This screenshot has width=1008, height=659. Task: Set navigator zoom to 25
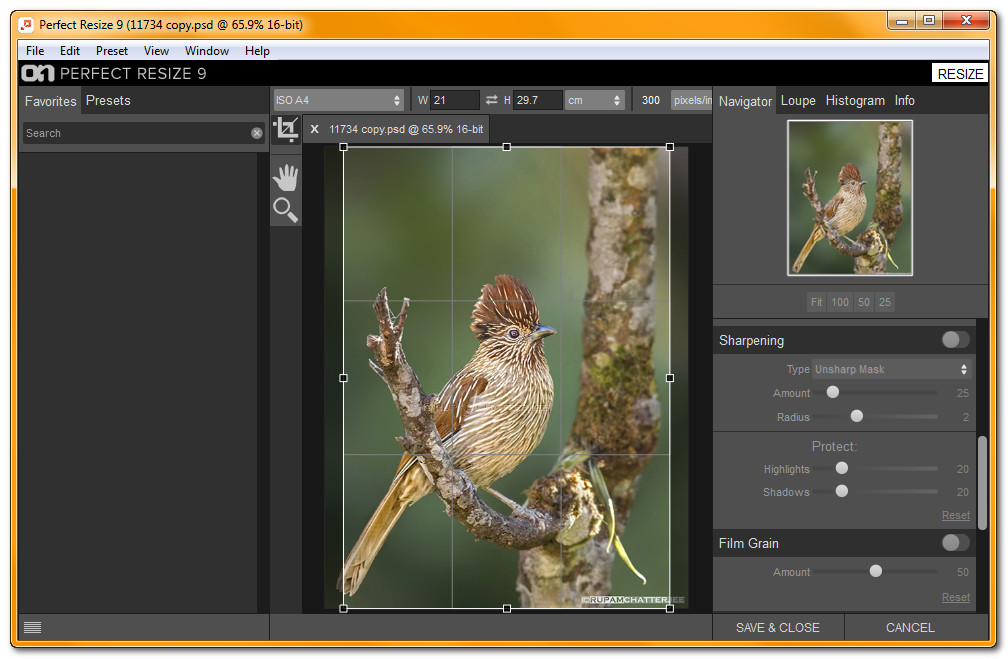tap(885, 302)
